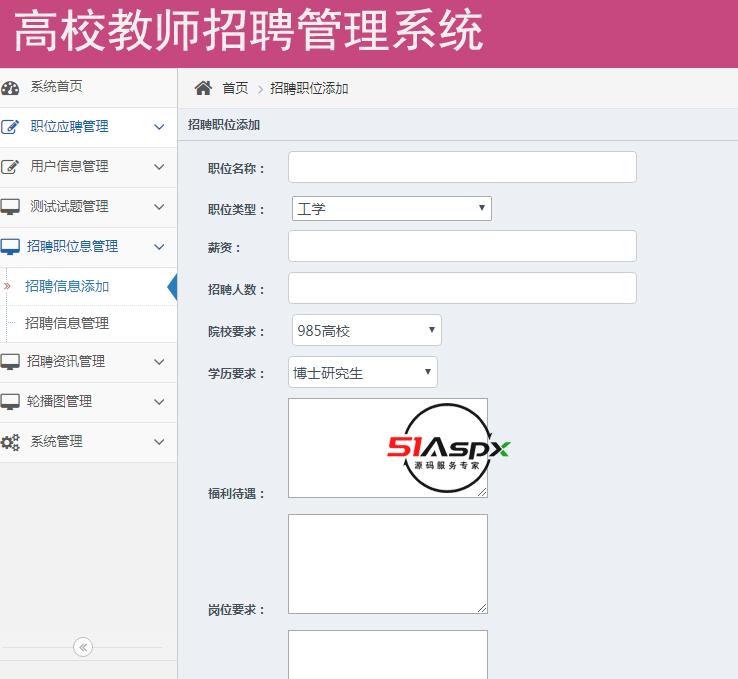
Task: Open the 院校要求 dropdown showing 985高校
Action: pyautogui.click(x=367, y=330)
